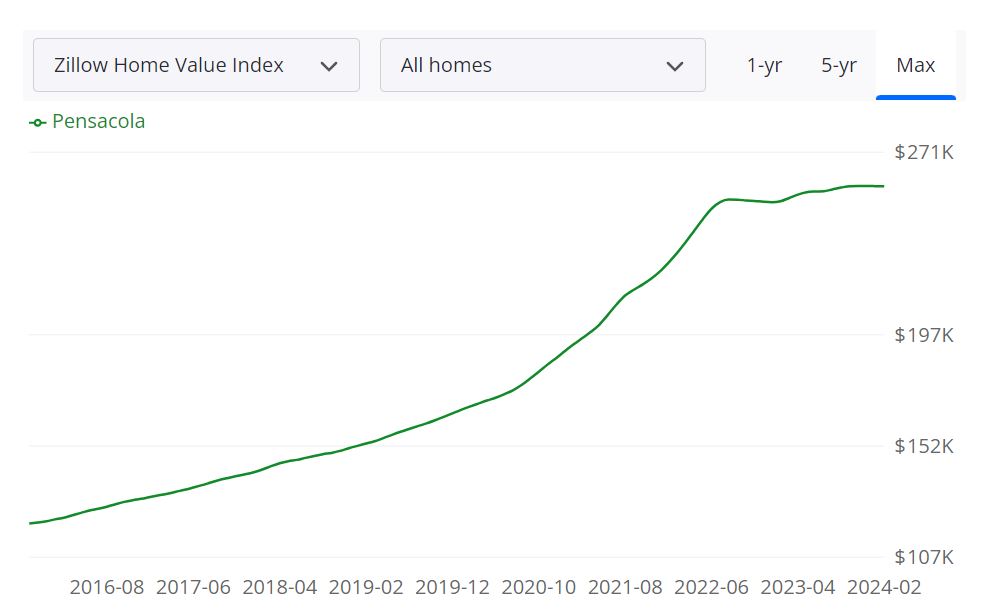Select the $152K axis value
Screen dimensions: 997x611
point(924,446)
